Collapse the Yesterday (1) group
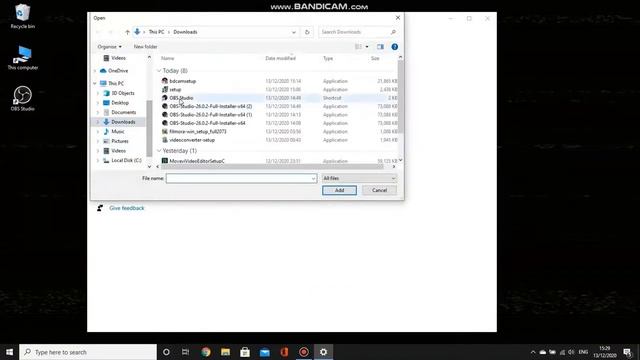The width and height of the screenshot is (640, 360). (x=159, y=151)
